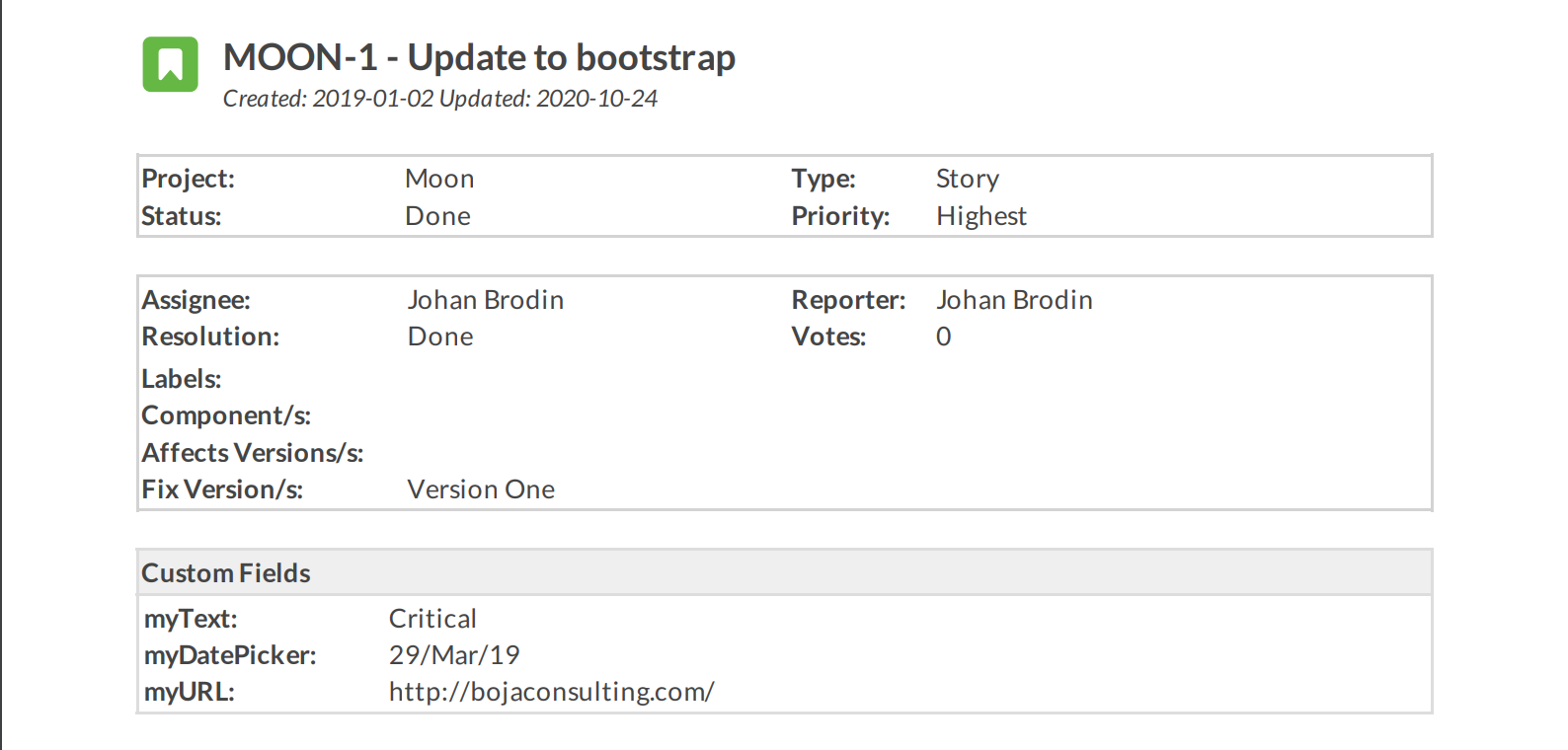
Task: Click the Status value Done
Action: [437, 216]
